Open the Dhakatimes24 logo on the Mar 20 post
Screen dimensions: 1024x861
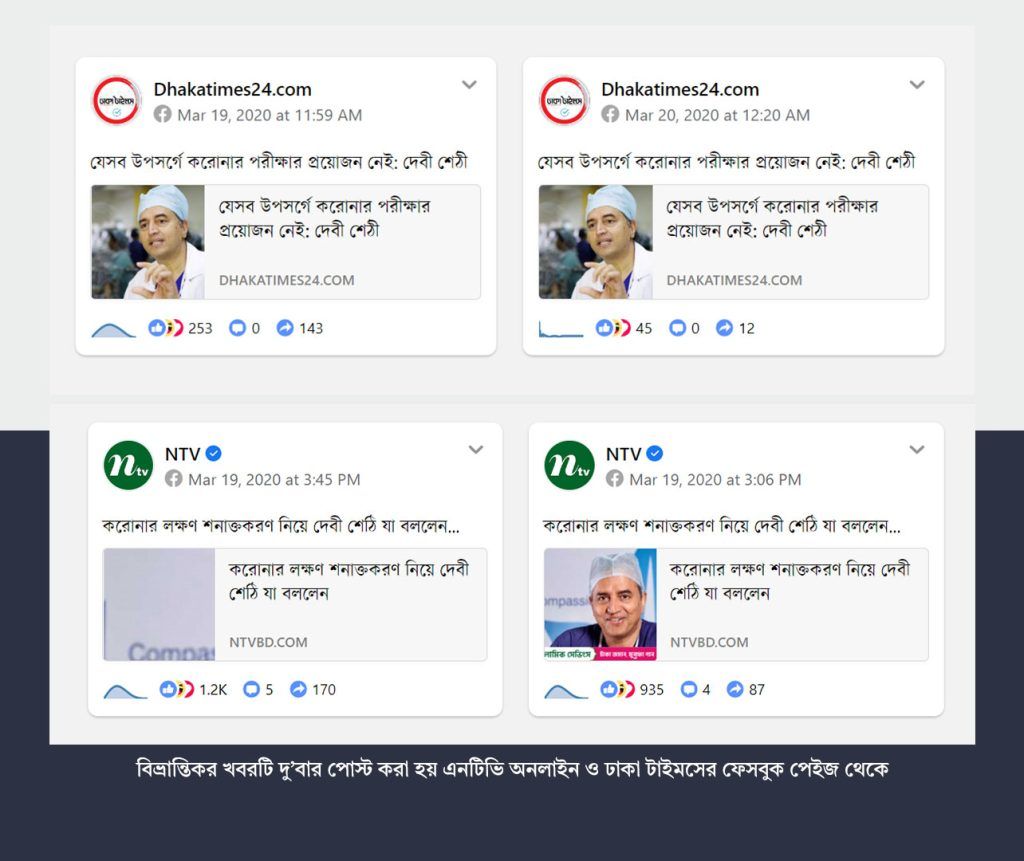pos(564,101)
